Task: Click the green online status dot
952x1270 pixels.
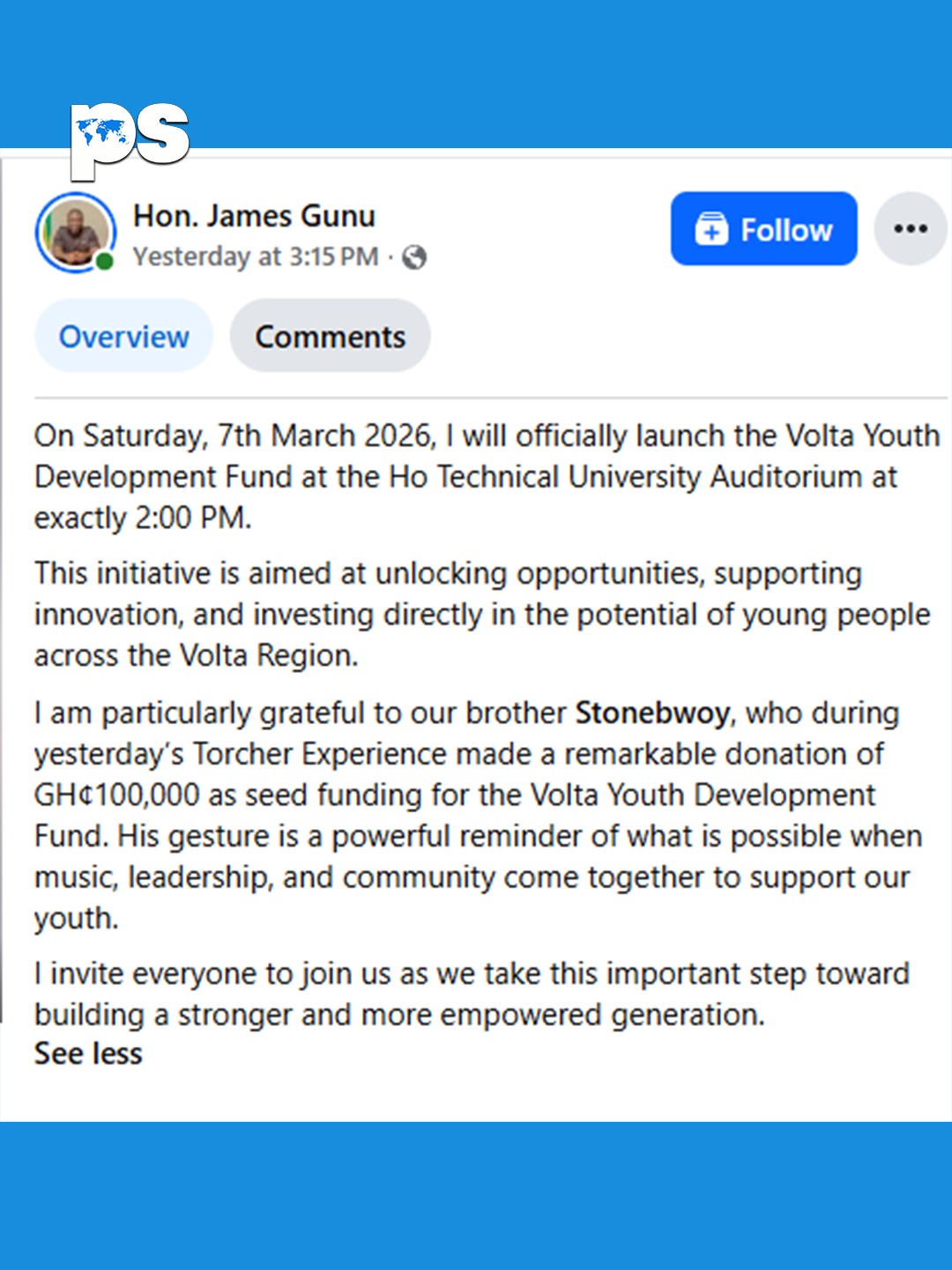Action: click(x=105, y=261)
